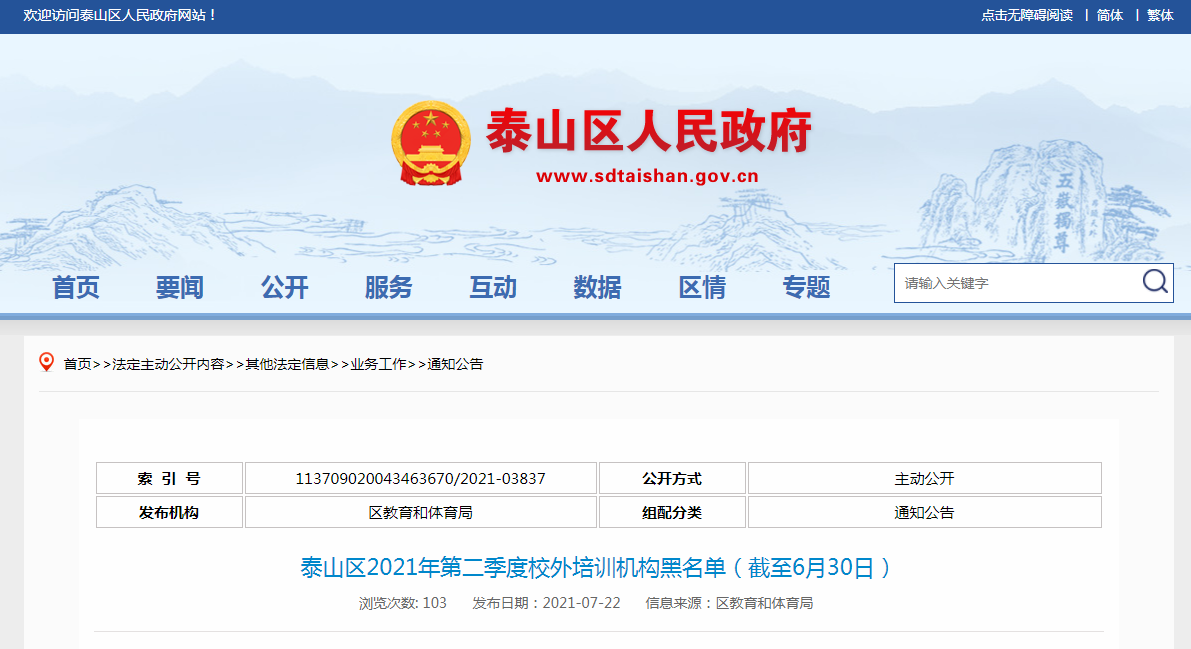Screen dimensions: 1191x649
Task: Enable 点击无障碍阅读 accessibility mode
Action: pos(1026,15)
